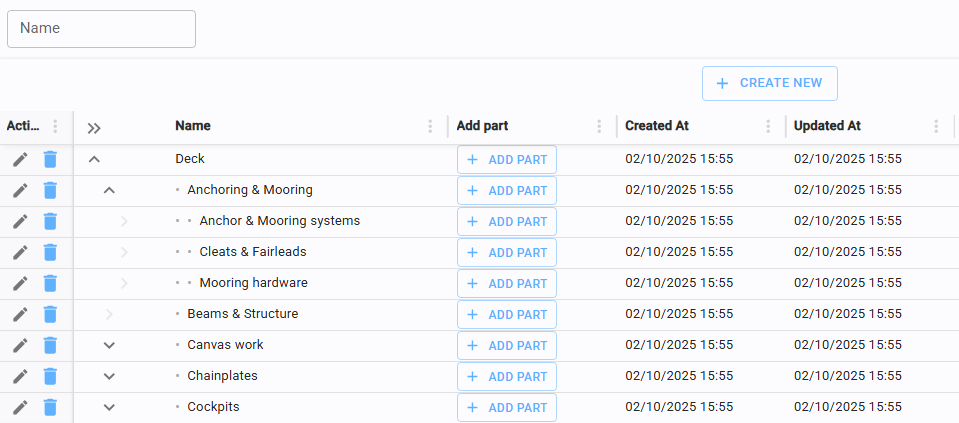Screen dimensions: 959x423
Task: Open the Add part column menu
Action: 599,126
